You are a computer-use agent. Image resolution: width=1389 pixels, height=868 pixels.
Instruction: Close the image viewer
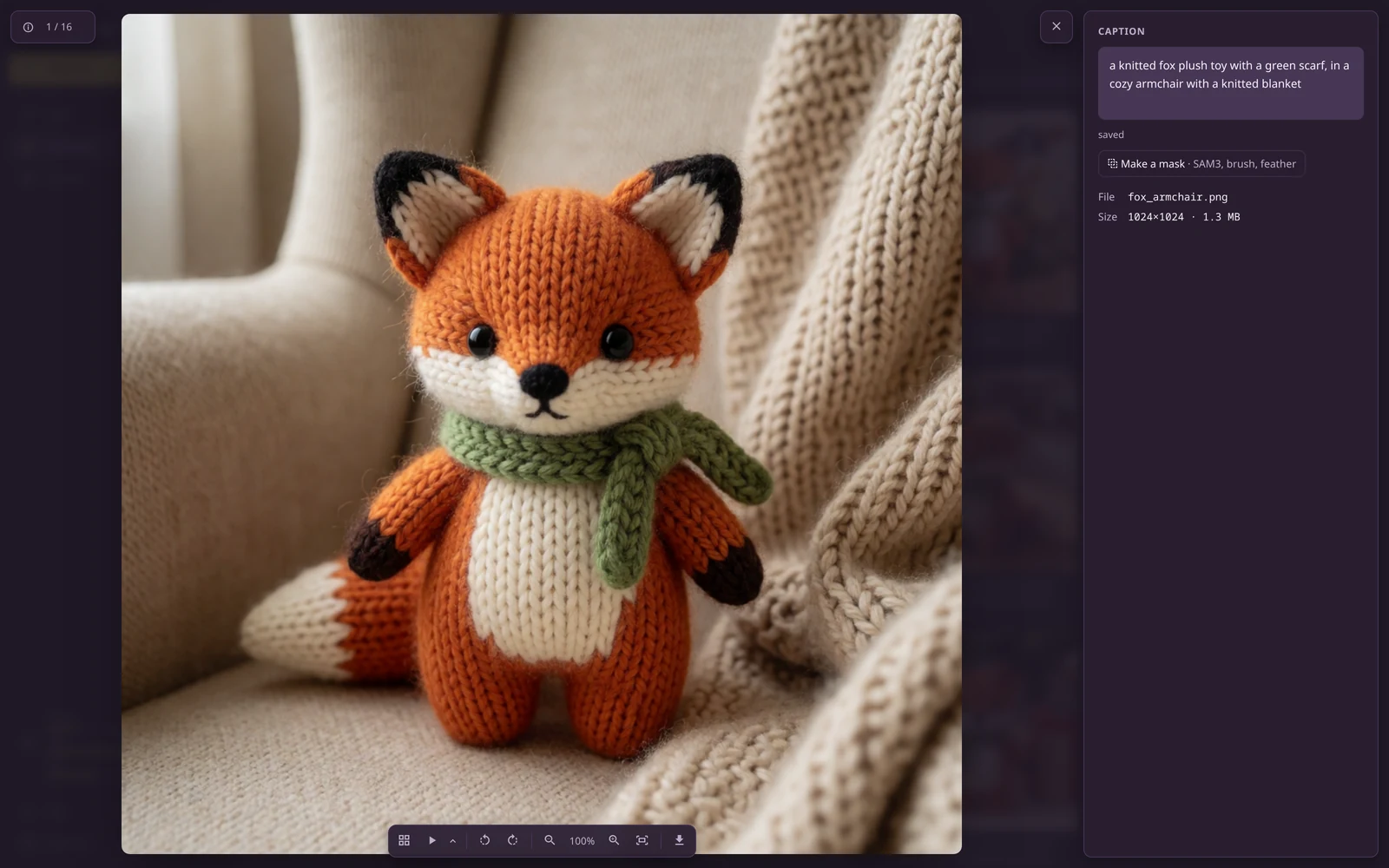click(1057, 27)
